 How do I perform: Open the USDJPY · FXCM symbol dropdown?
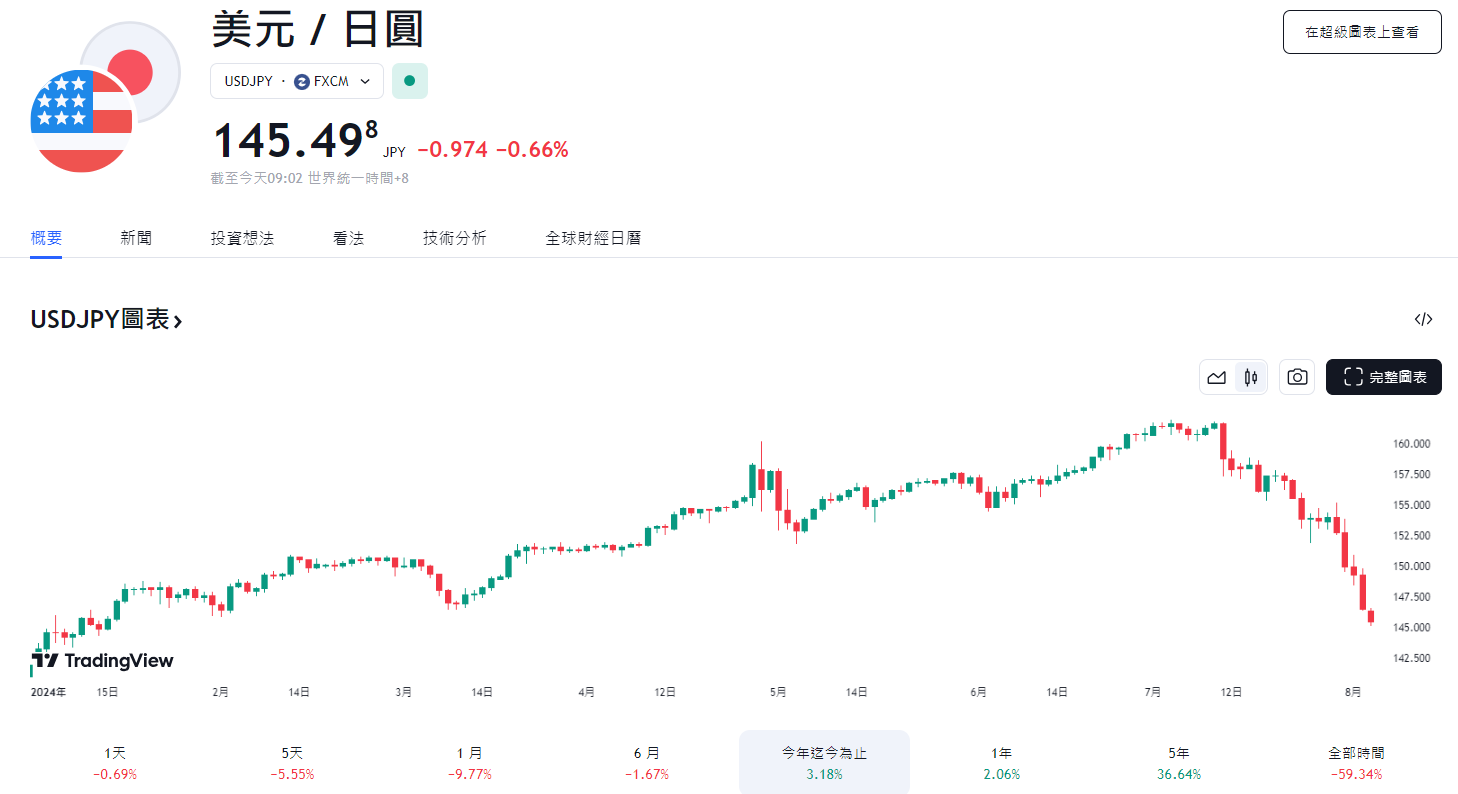[x=296, y=81]
